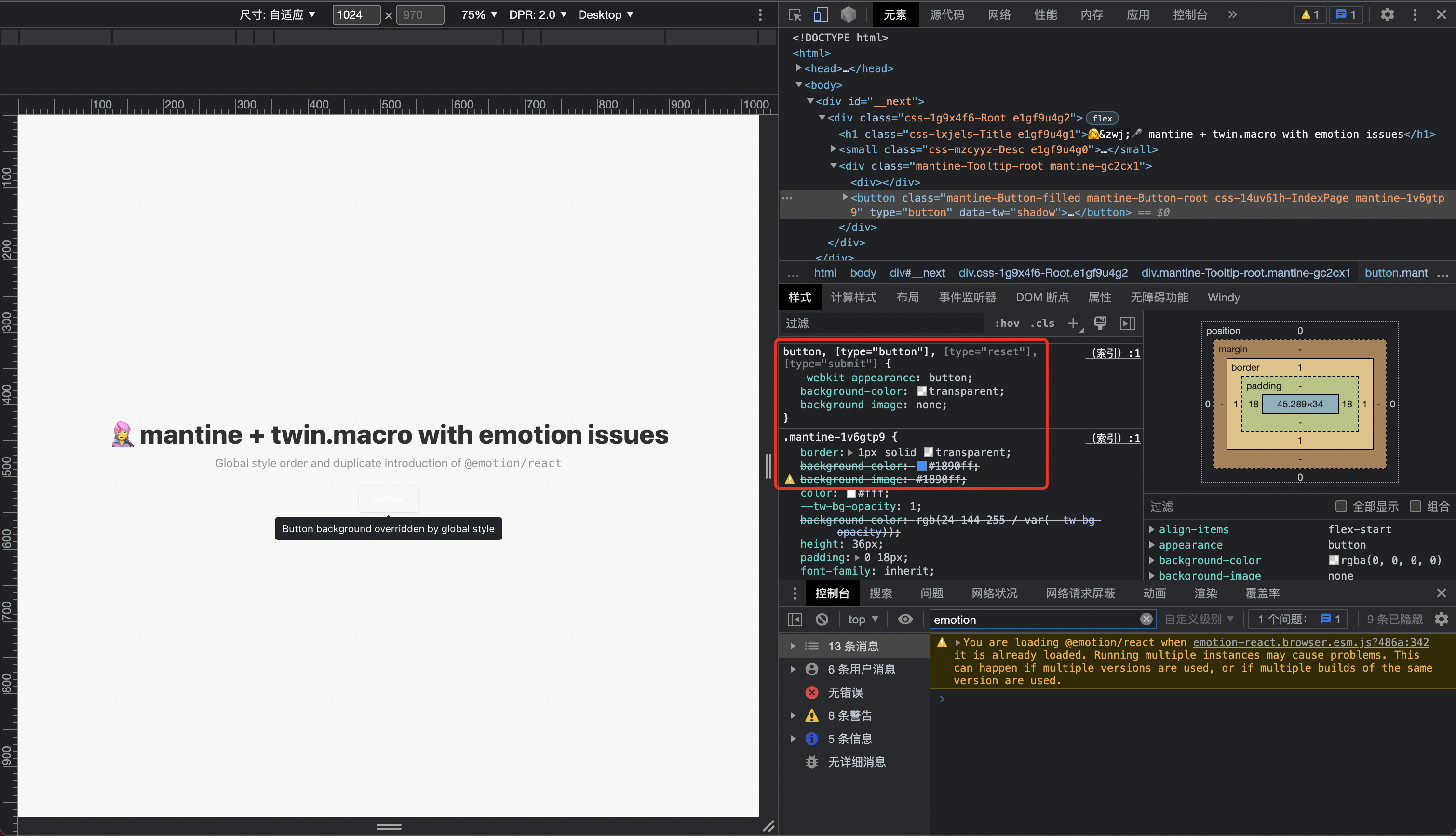Click the warnings count badge
Screen dimensions: 1456x836
tap(1310, 15)
